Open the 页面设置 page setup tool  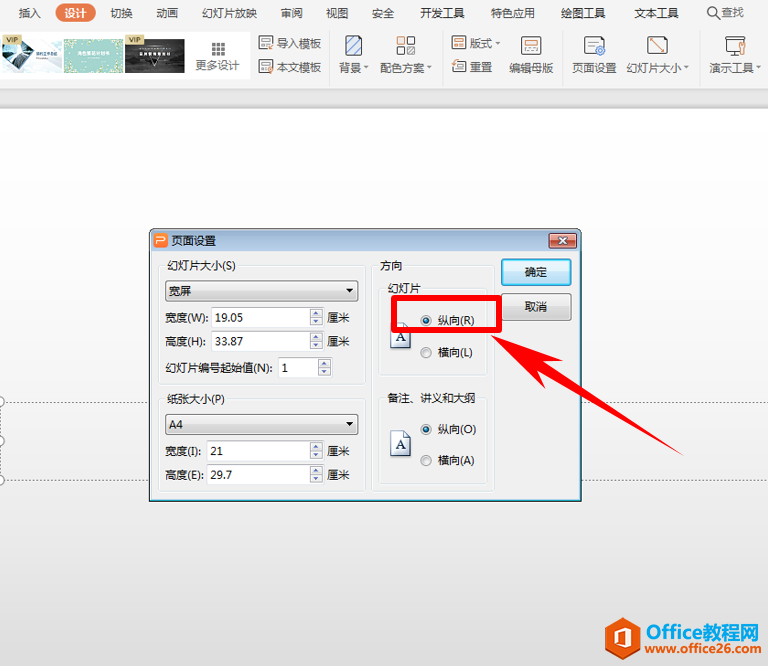pos(594,46)
